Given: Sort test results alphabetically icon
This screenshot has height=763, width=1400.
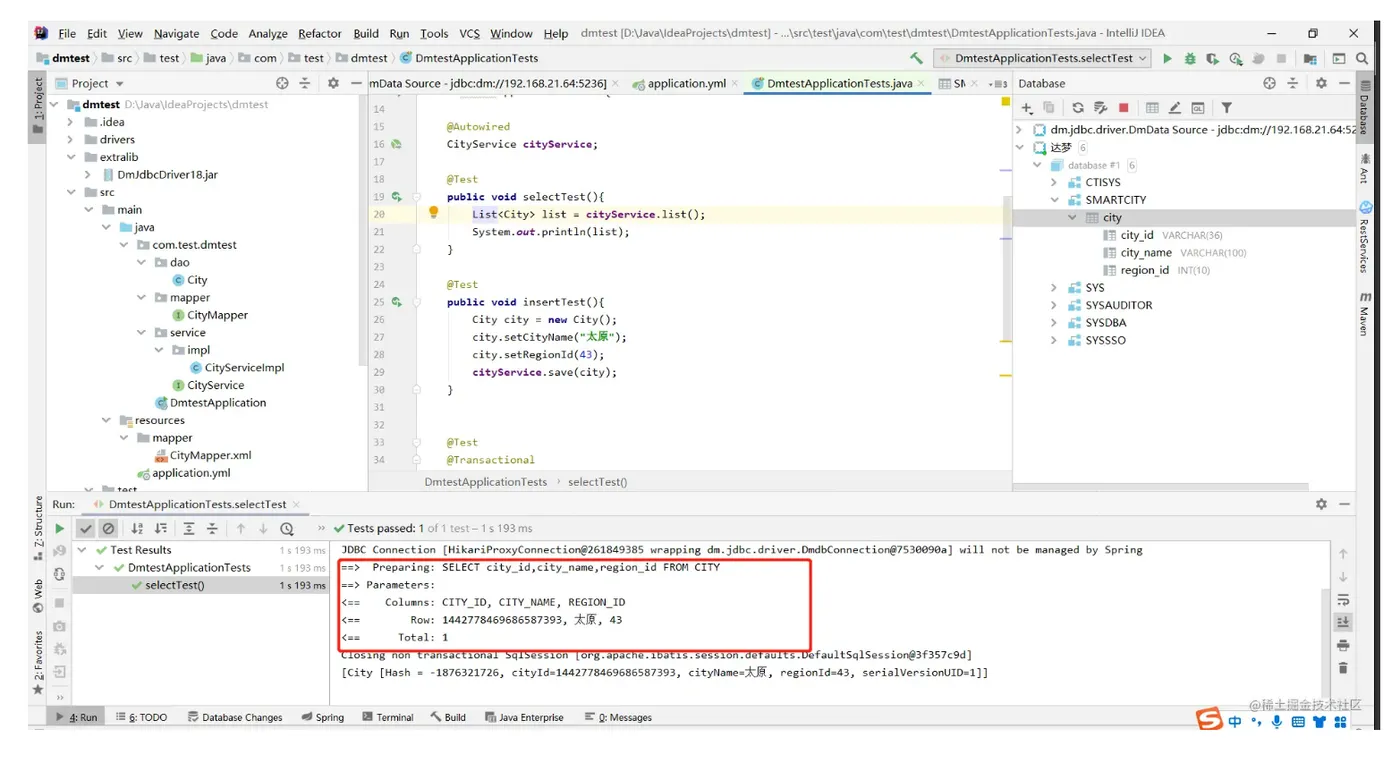Looking at the screenshot, I should click(x=137, y=529).
